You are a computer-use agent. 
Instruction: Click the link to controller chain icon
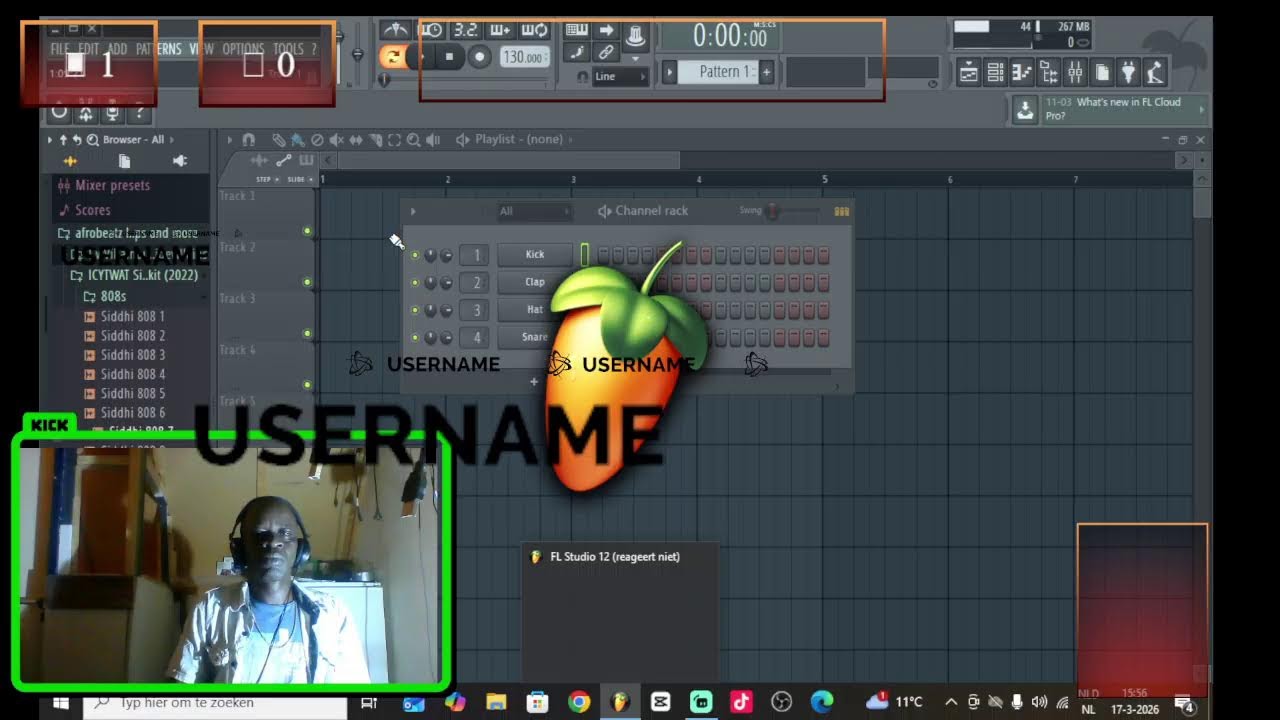click(606, 52)
